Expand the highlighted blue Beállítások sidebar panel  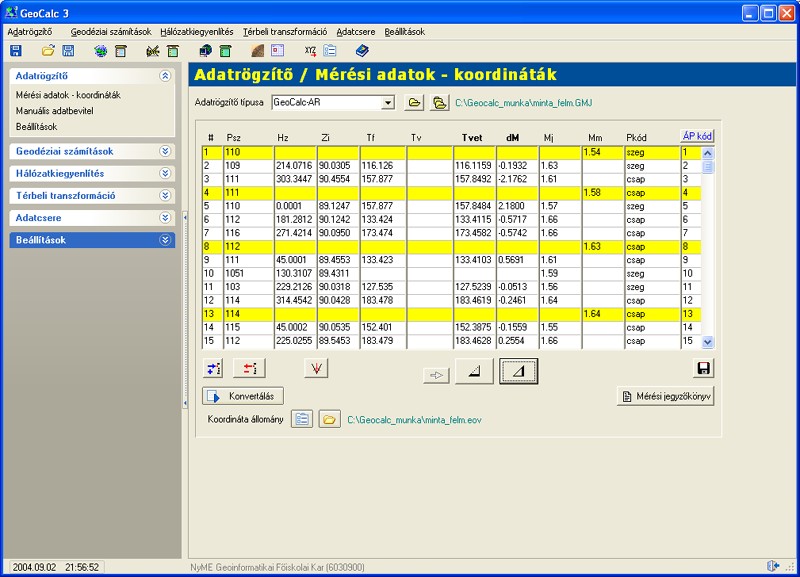165,240
